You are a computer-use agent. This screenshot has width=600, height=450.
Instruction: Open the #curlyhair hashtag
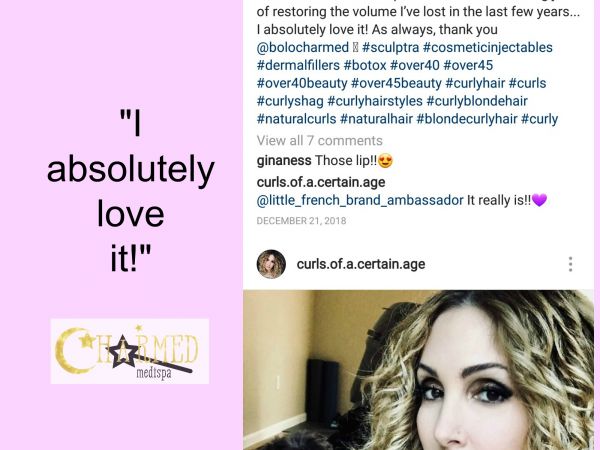475,83
